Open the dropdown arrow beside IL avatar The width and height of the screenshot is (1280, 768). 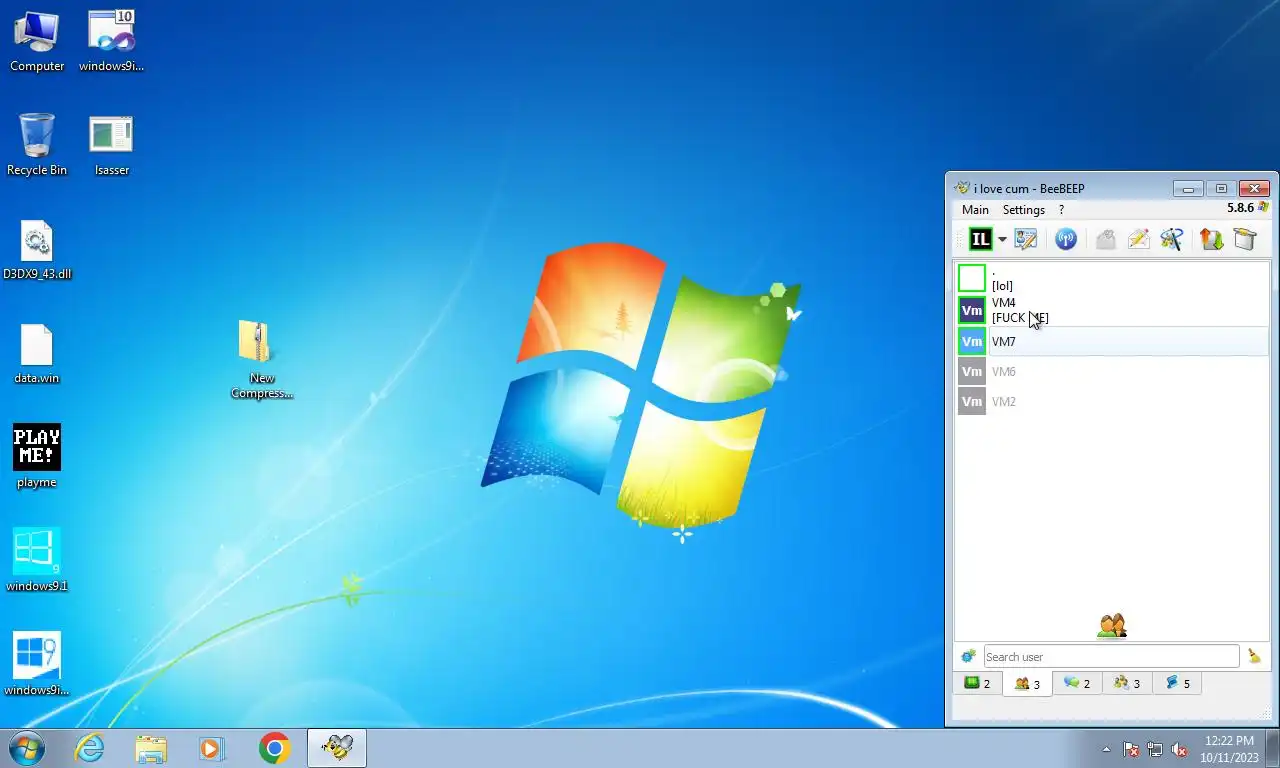(x=1002, y=240)
